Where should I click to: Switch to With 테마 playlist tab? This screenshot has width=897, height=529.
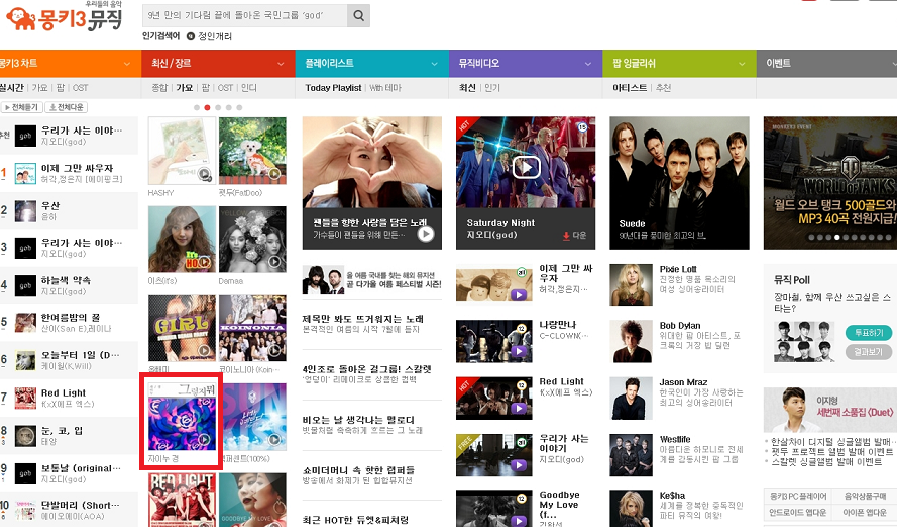click(386, 87)
